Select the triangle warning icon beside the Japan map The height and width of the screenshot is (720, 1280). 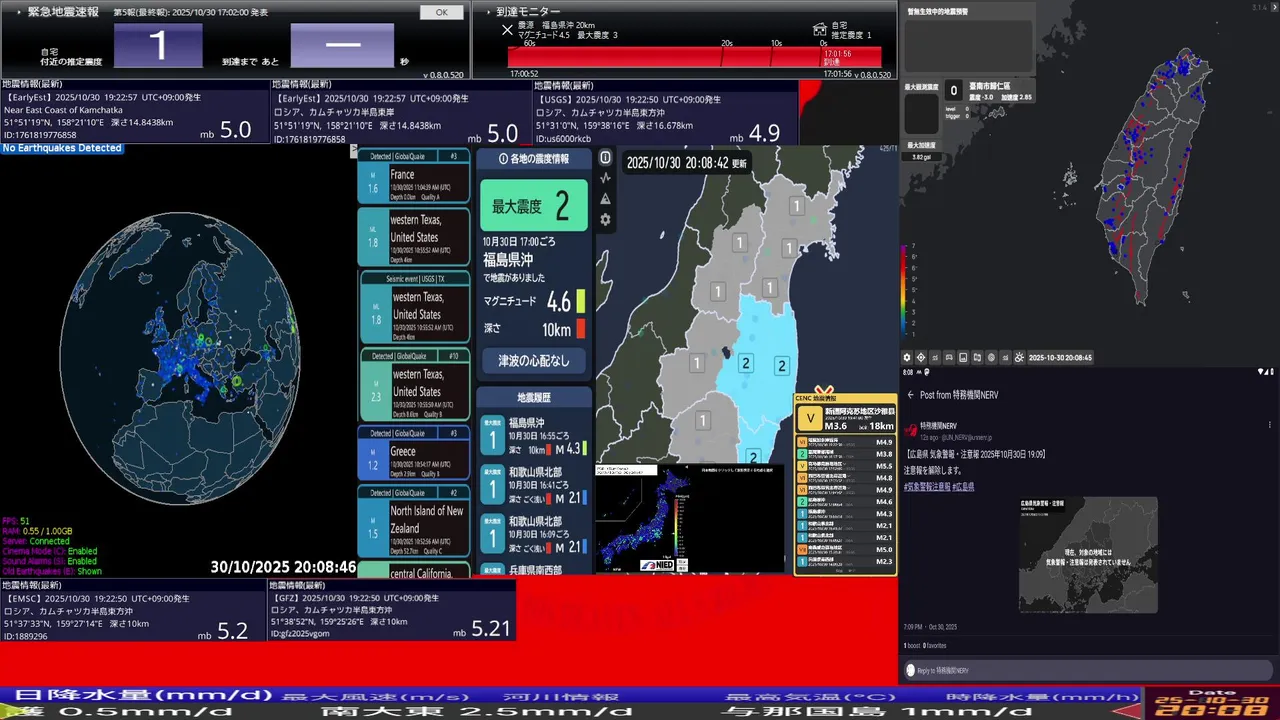(605, 199)
